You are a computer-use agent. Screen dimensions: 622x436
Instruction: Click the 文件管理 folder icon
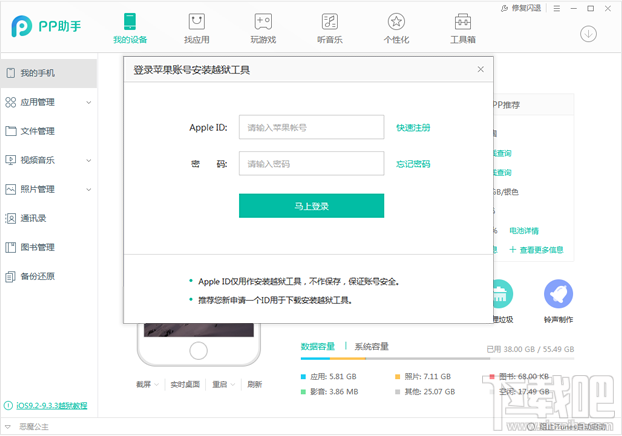(x=11, y=131)
